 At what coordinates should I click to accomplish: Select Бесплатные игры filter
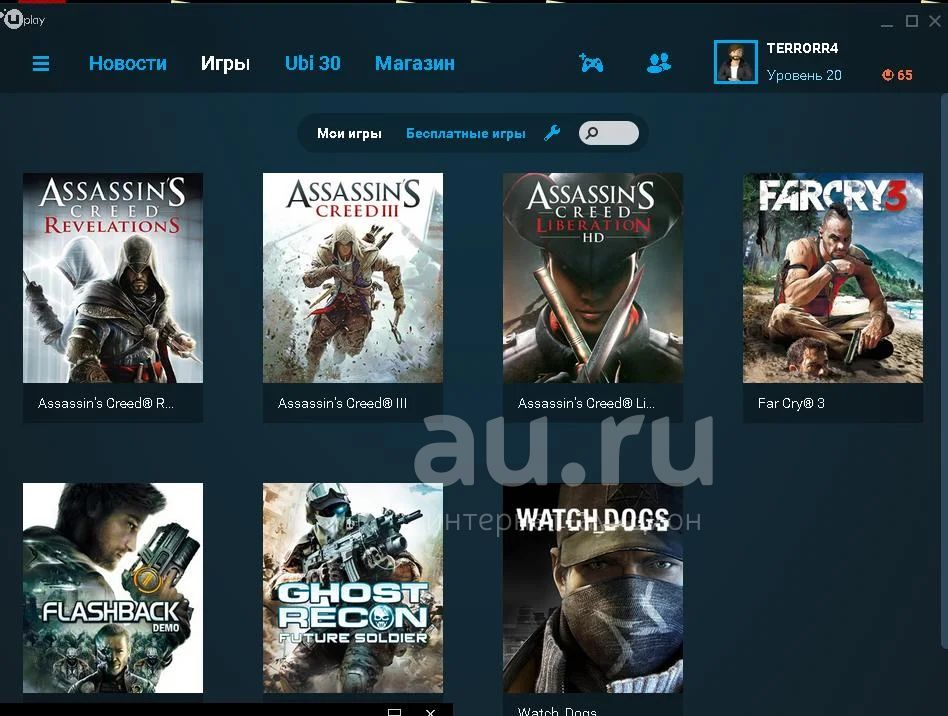tap(466, 134)
